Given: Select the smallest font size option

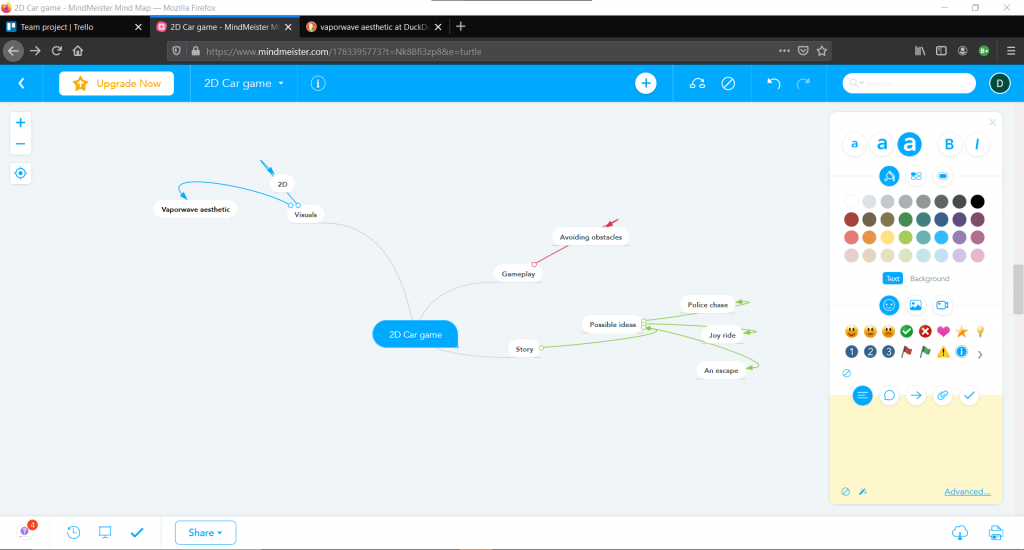Looking at the screenshot, I should [854, 145].
